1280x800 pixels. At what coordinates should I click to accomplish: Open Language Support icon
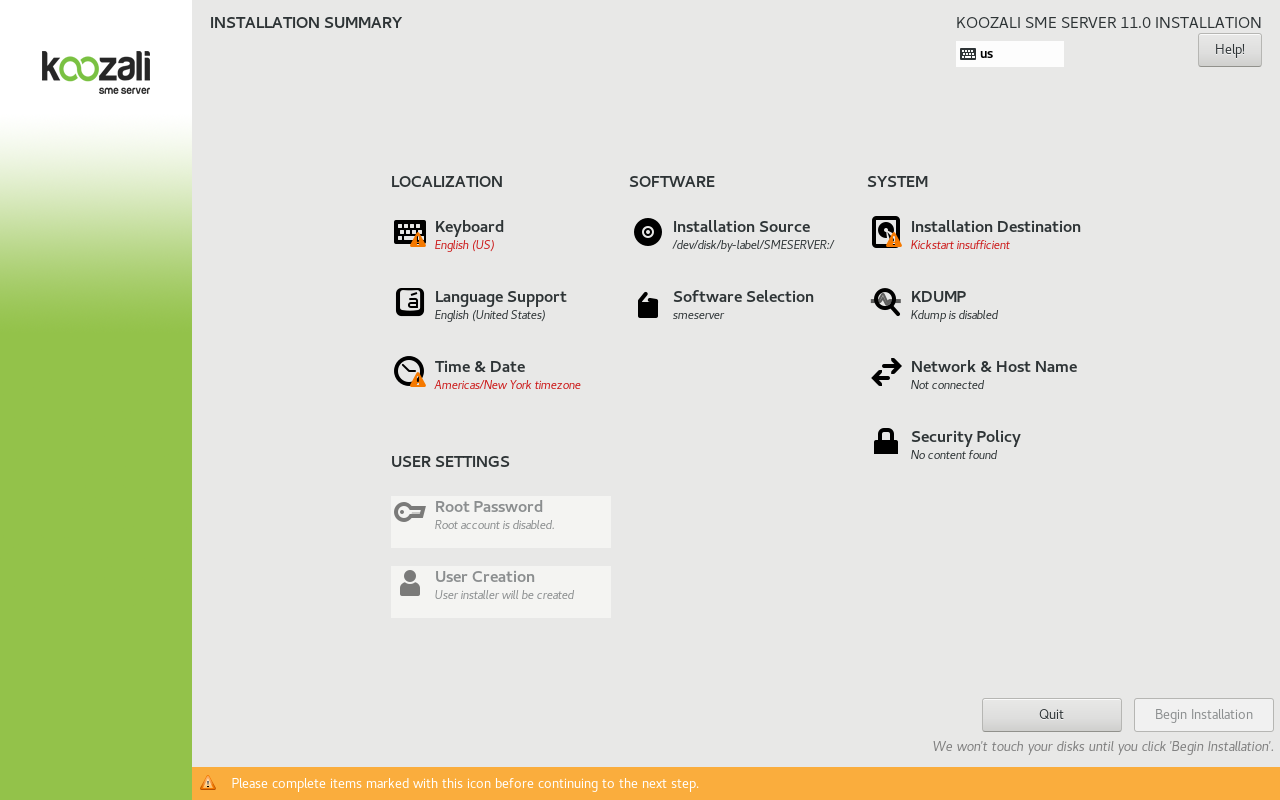pyautogui.click(x=410, y=302)
